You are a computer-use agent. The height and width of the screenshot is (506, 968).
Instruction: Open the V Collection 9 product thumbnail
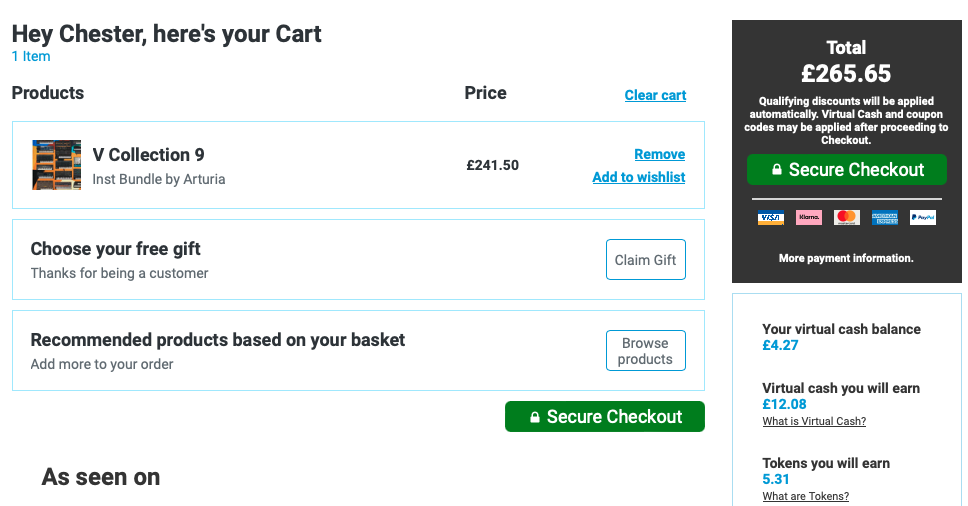click(57, 165)
